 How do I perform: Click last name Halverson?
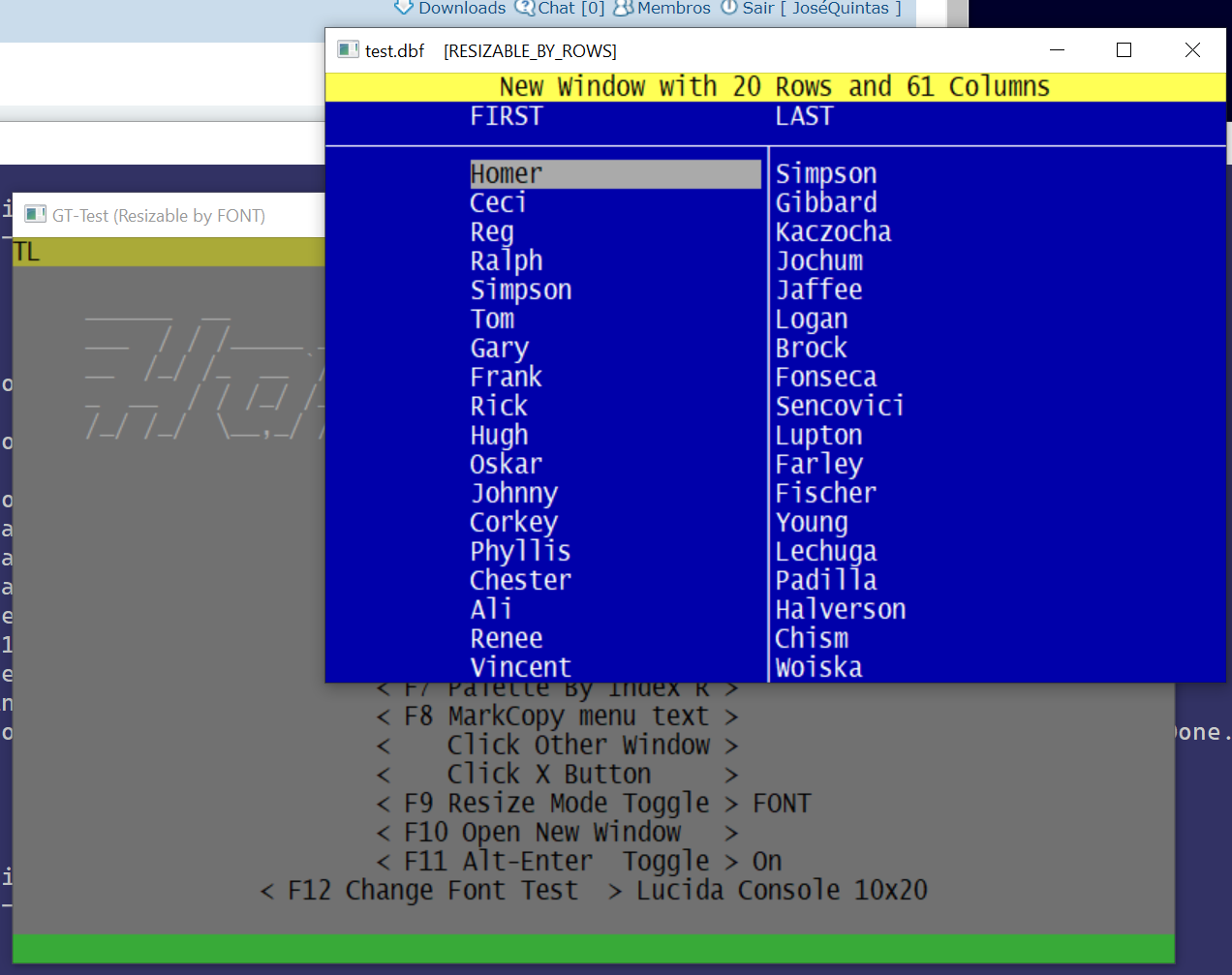tap(841, 610)
